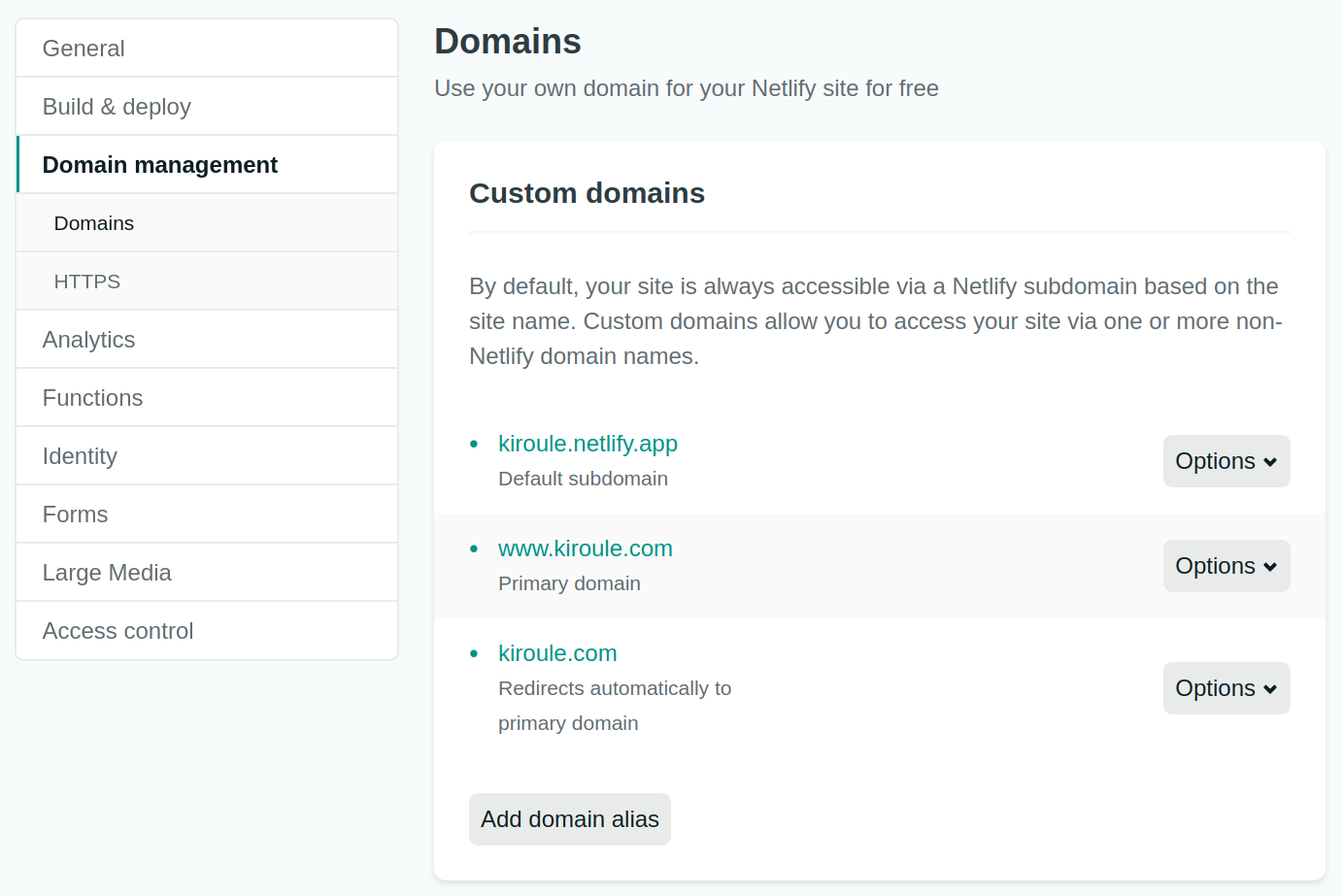Go to Analytics settings
The image size is (1343, 896).
pyautogui.click(x=207, y=340)
